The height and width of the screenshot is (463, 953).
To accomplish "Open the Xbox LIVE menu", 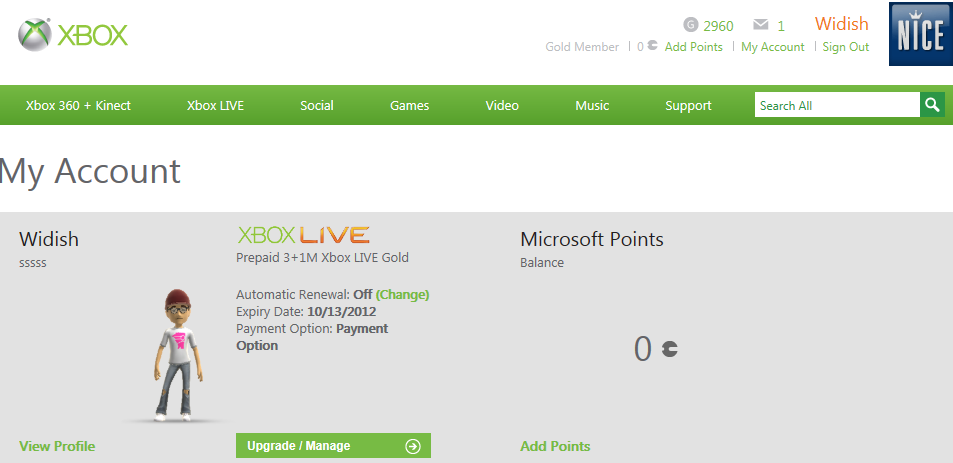I will click(215, 106).
